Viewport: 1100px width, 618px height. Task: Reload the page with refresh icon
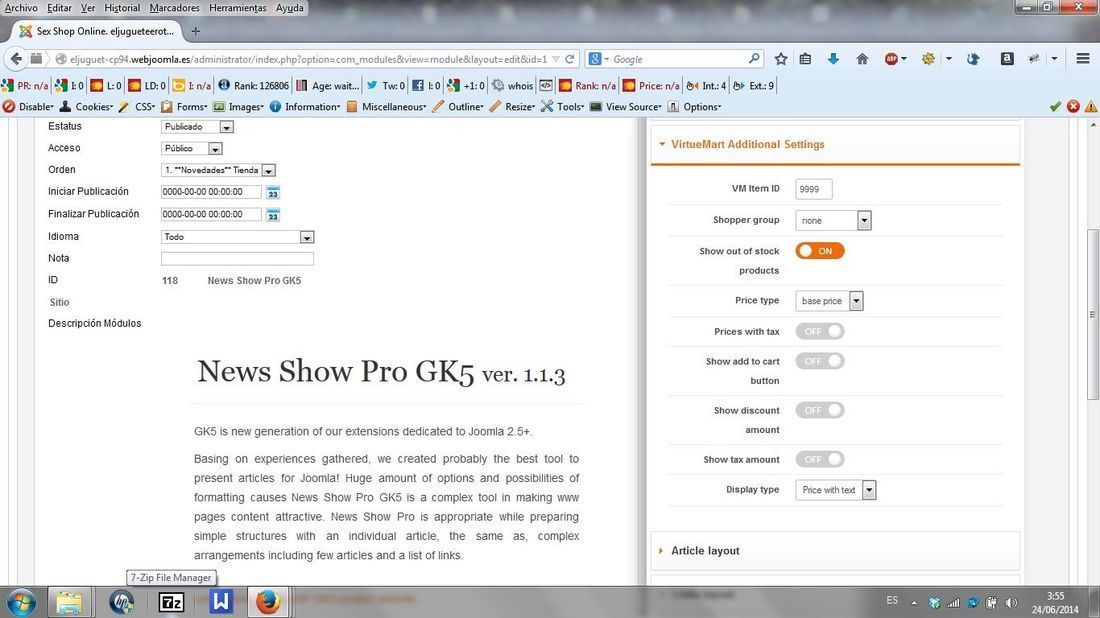570,59
